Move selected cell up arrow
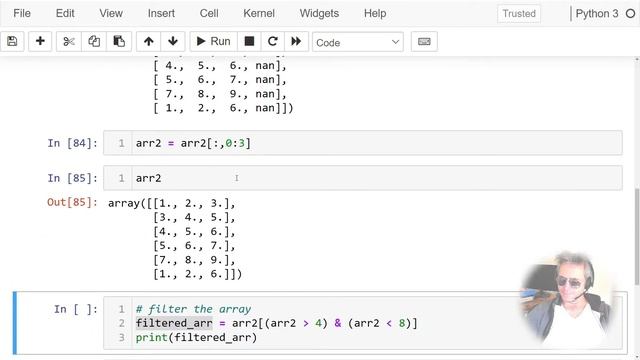 click(x=149, y=42)
